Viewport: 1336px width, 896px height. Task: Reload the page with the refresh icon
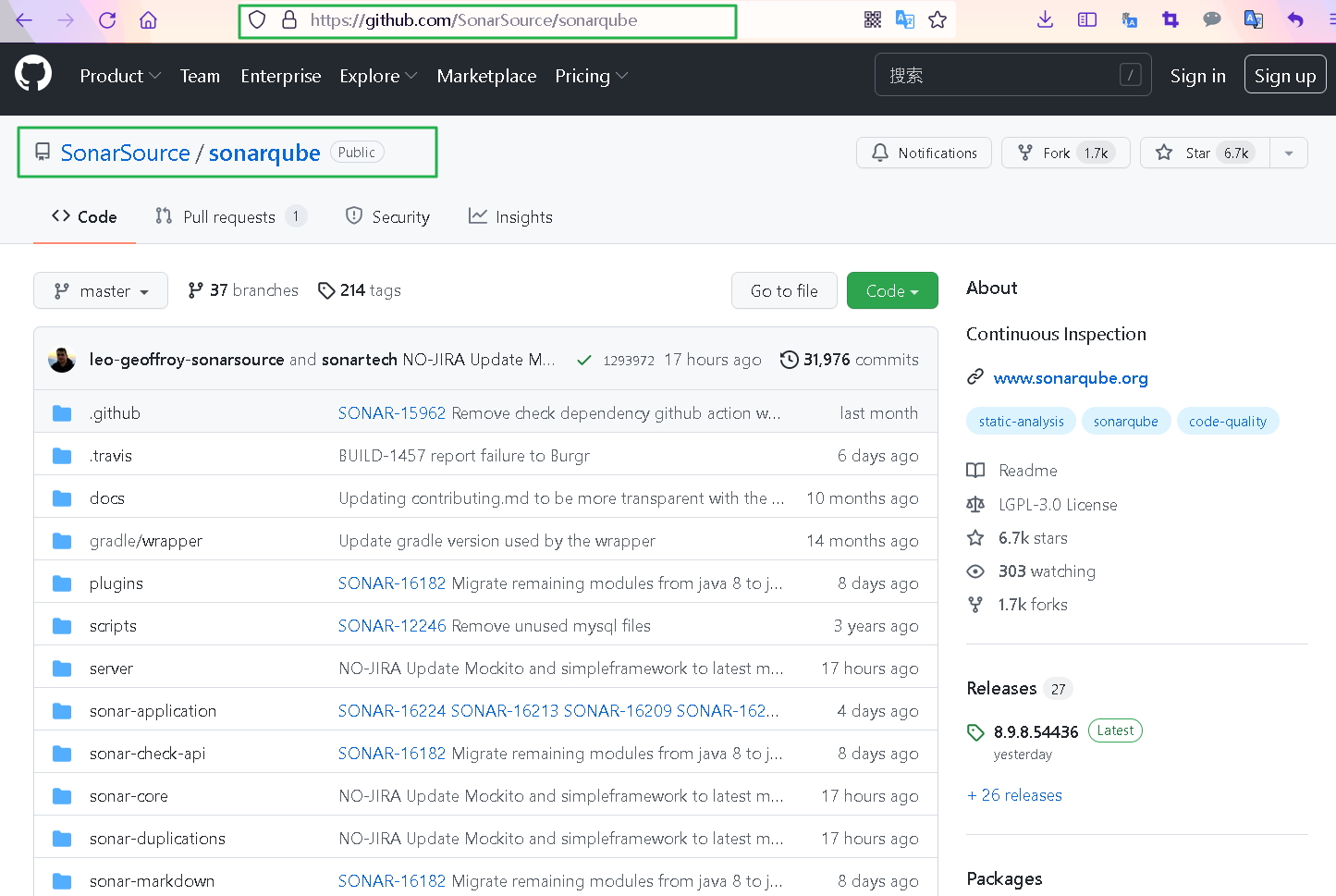(107, 20)
